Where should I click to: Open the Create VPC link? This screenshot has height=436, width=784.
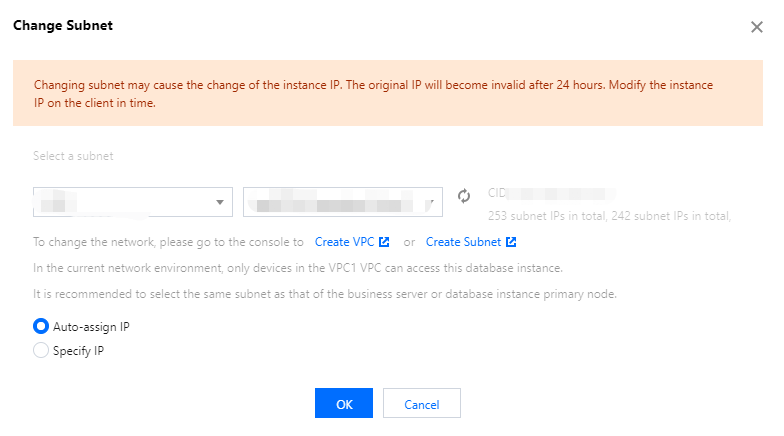pyautogui.click(x=345, y=242)
